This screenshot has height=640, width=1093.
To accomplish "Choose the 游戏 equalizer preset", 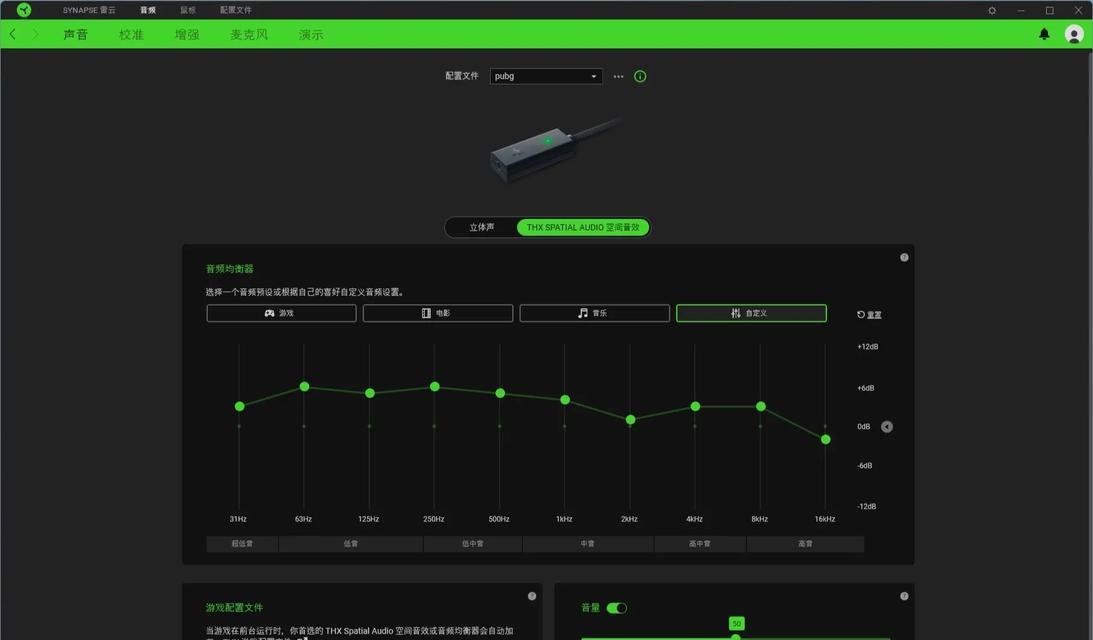I will tap(281, 313).
